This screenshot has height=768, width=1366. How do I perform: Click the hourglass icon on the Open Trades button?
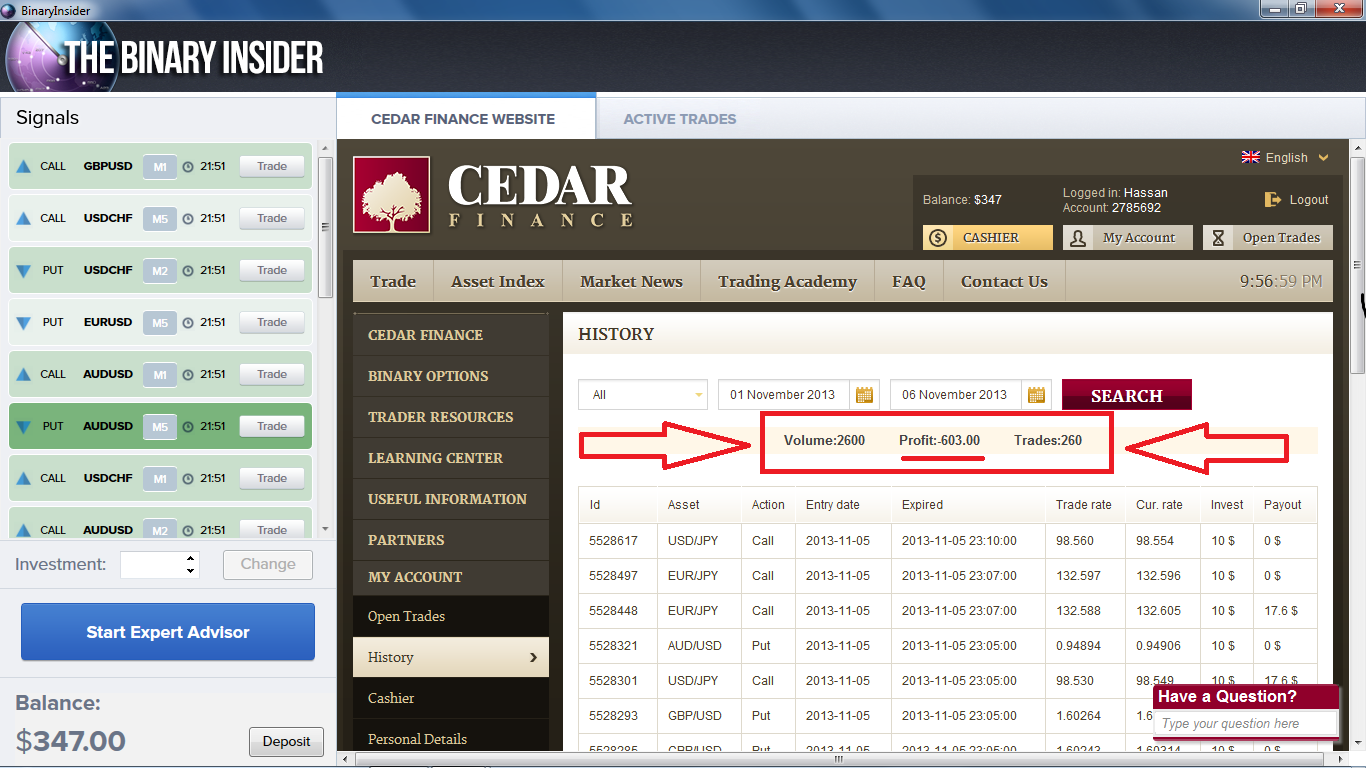(1218, 238)
